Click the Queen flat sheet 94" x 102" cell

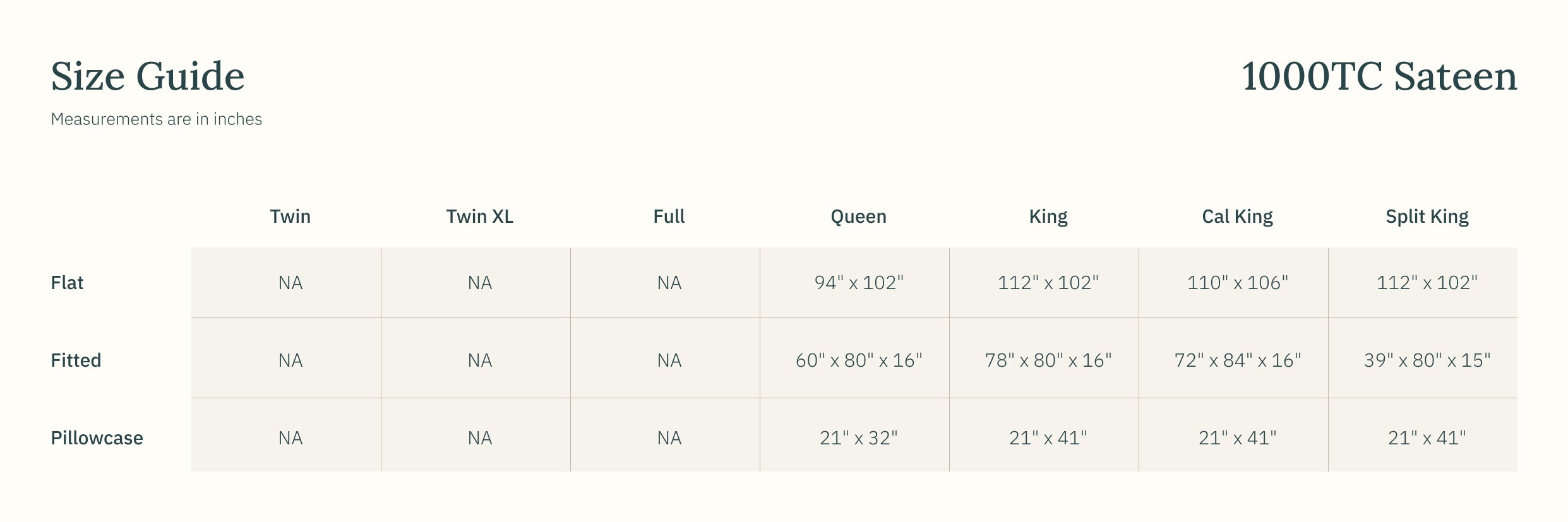[x=858, y=283]
